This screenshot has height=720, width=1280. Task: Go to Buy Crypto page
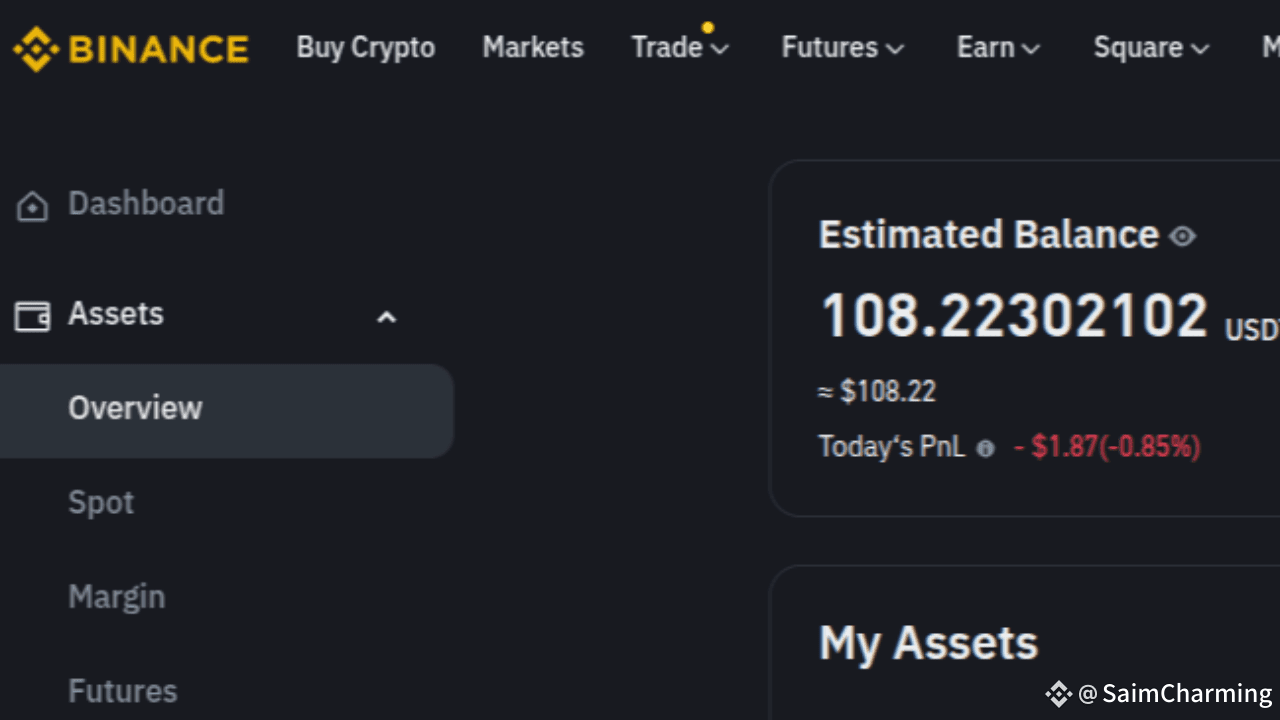coord(366,48)
